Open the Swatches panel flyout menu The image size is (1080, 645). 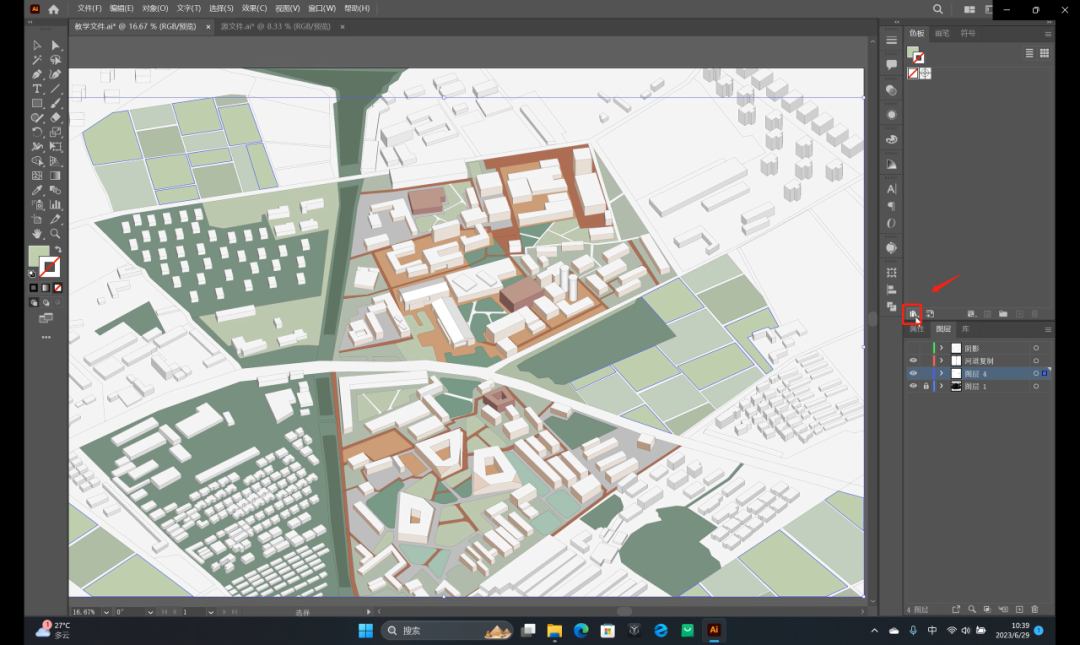[x=1048, y=34]
